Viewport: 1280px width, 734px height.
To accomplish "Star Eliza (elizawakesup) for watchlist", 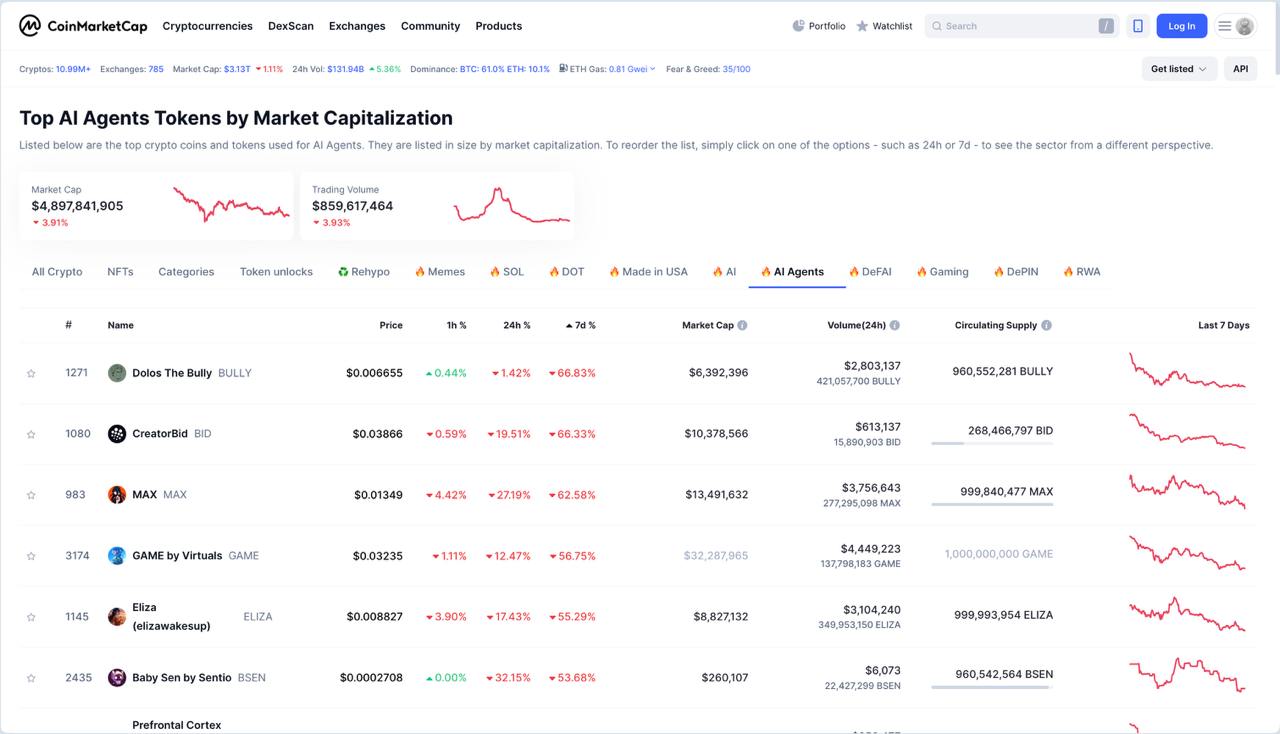I will [x=31, y=617].
